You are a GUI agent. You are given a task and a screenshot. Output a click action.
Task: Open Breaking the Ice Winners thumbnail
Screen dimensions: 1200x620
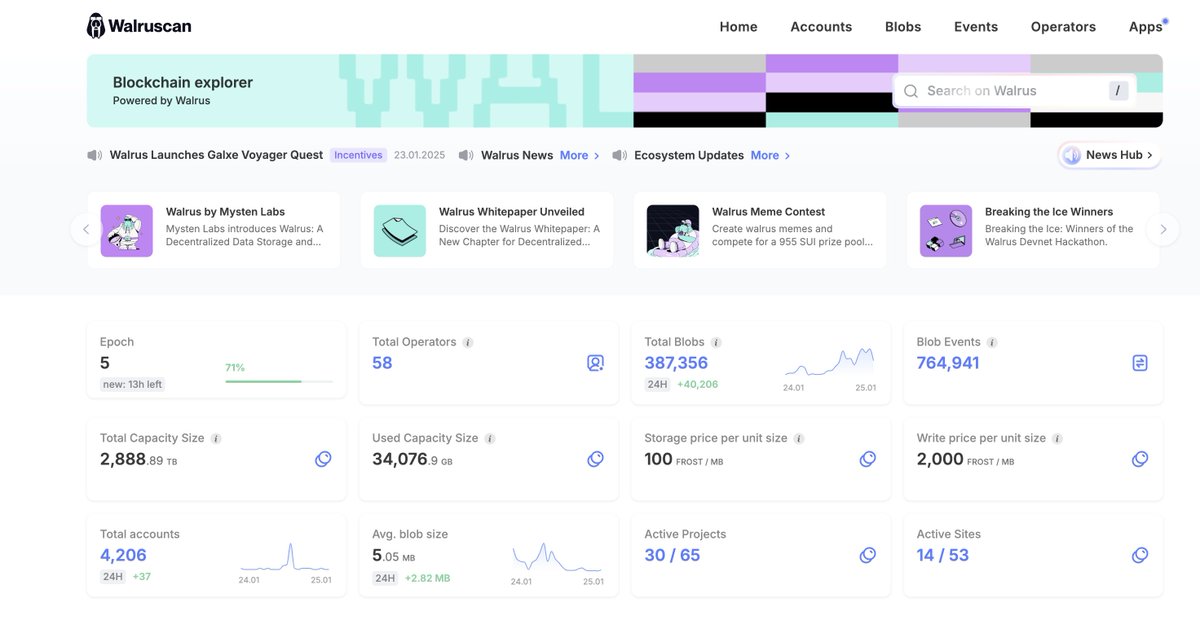click(946, 231)
